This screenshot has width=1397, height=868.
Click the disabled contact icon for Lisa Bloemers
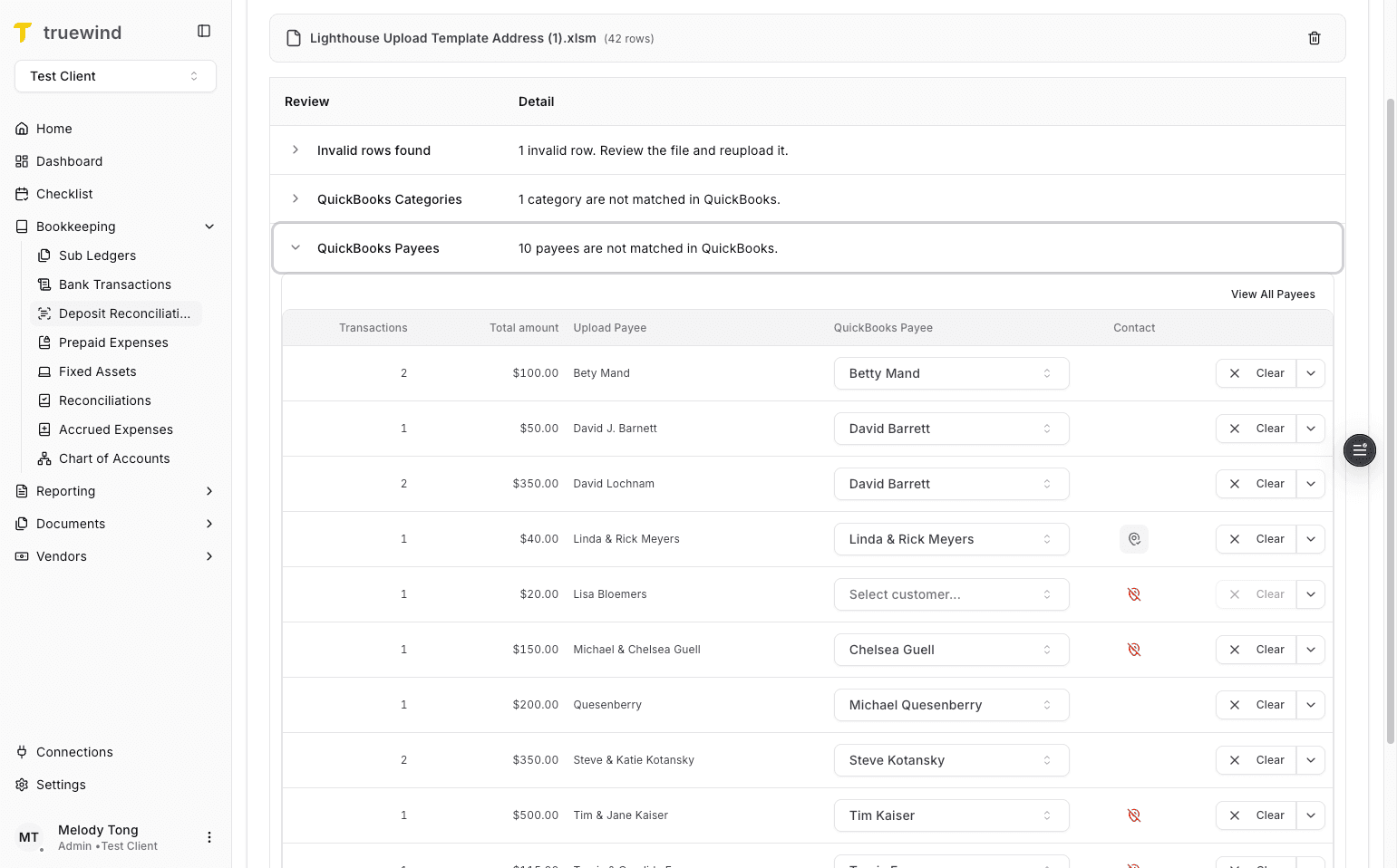click(1134, 594)
